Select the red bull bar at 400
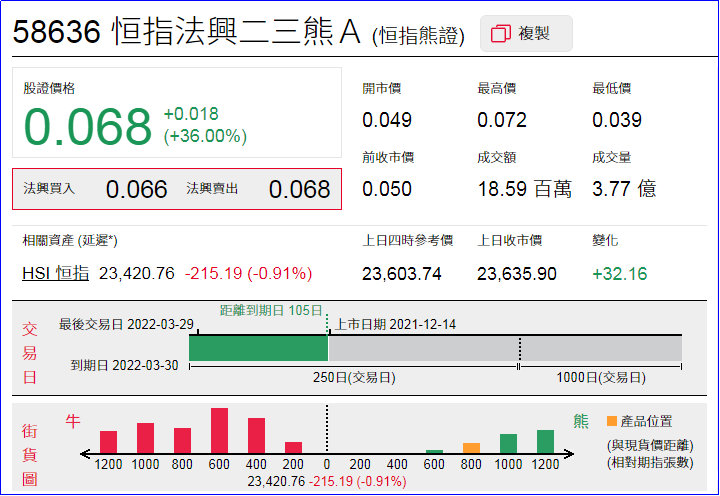720x496 pixels. coord(256,436)
